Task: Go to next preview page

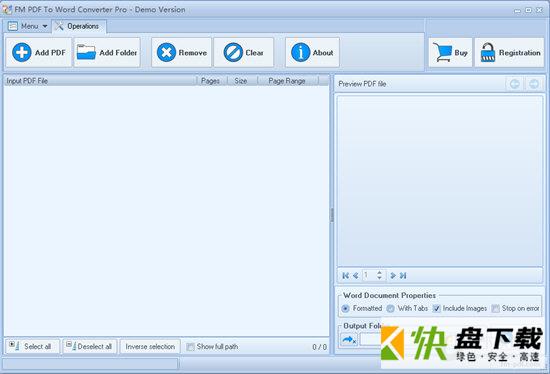Action: tap(393, 275)
